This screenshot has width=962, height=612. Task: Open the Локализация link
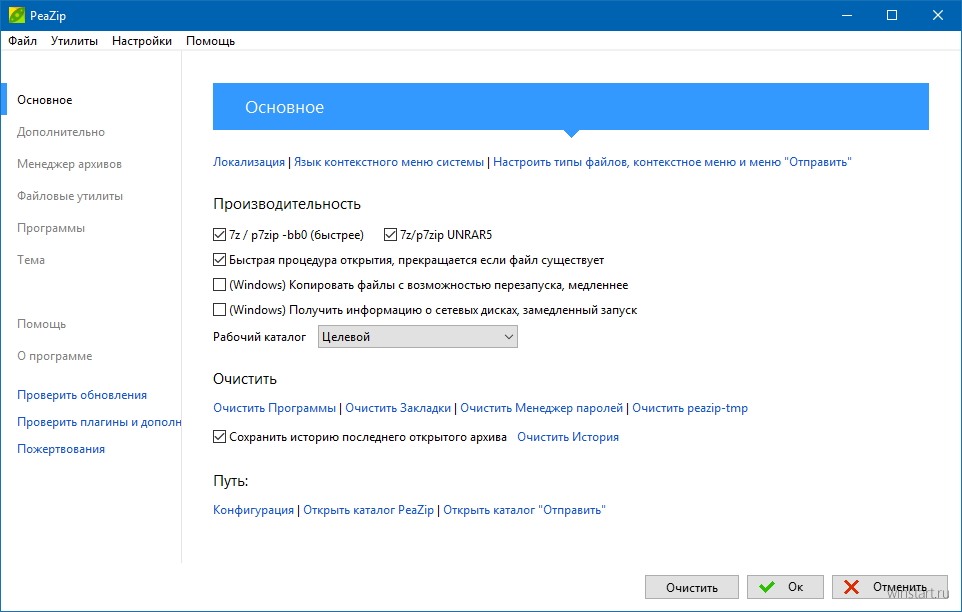[x=248, y=162]
